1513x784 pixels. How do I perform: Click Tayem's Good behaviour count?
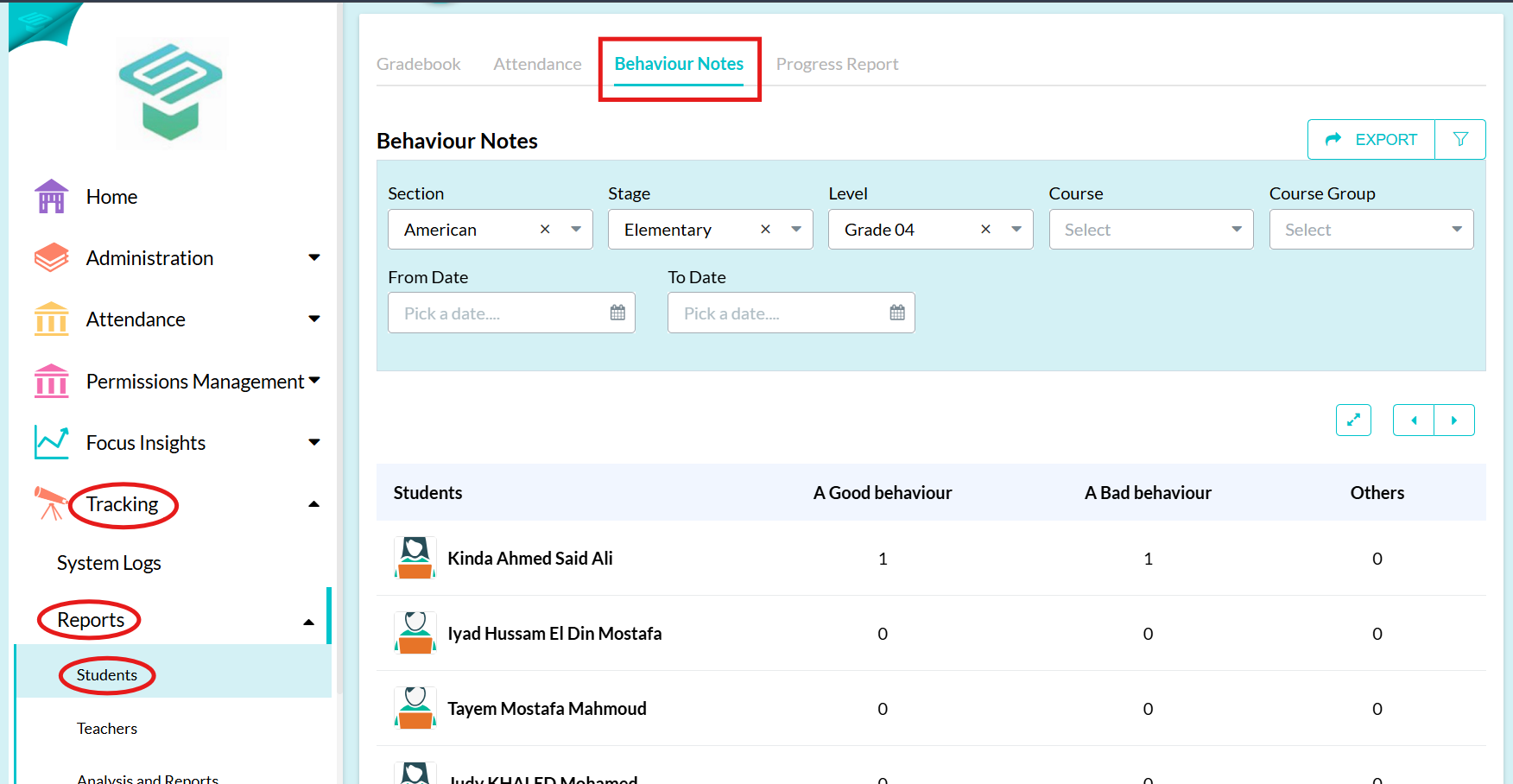tap(883, 709)
